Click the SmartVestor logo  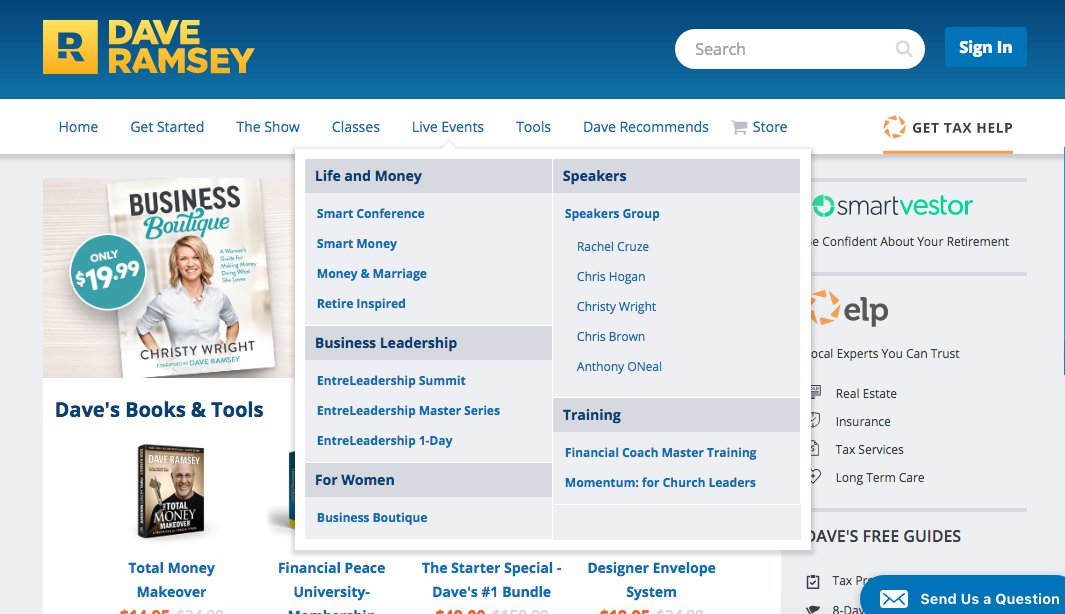pyautogui.click(x=893, y=206)
